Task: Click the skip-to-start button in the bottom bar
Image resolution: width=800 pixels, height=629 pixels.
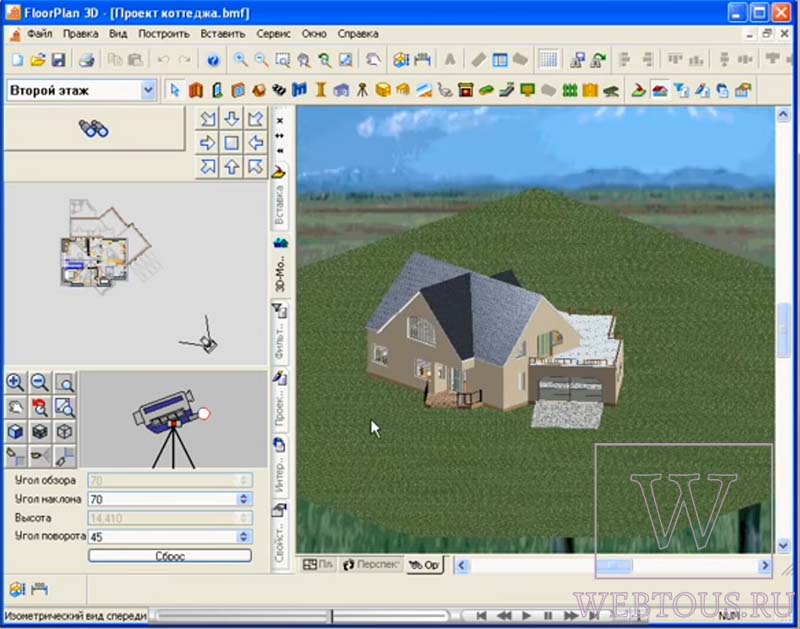Action: [x=481, y=616]
